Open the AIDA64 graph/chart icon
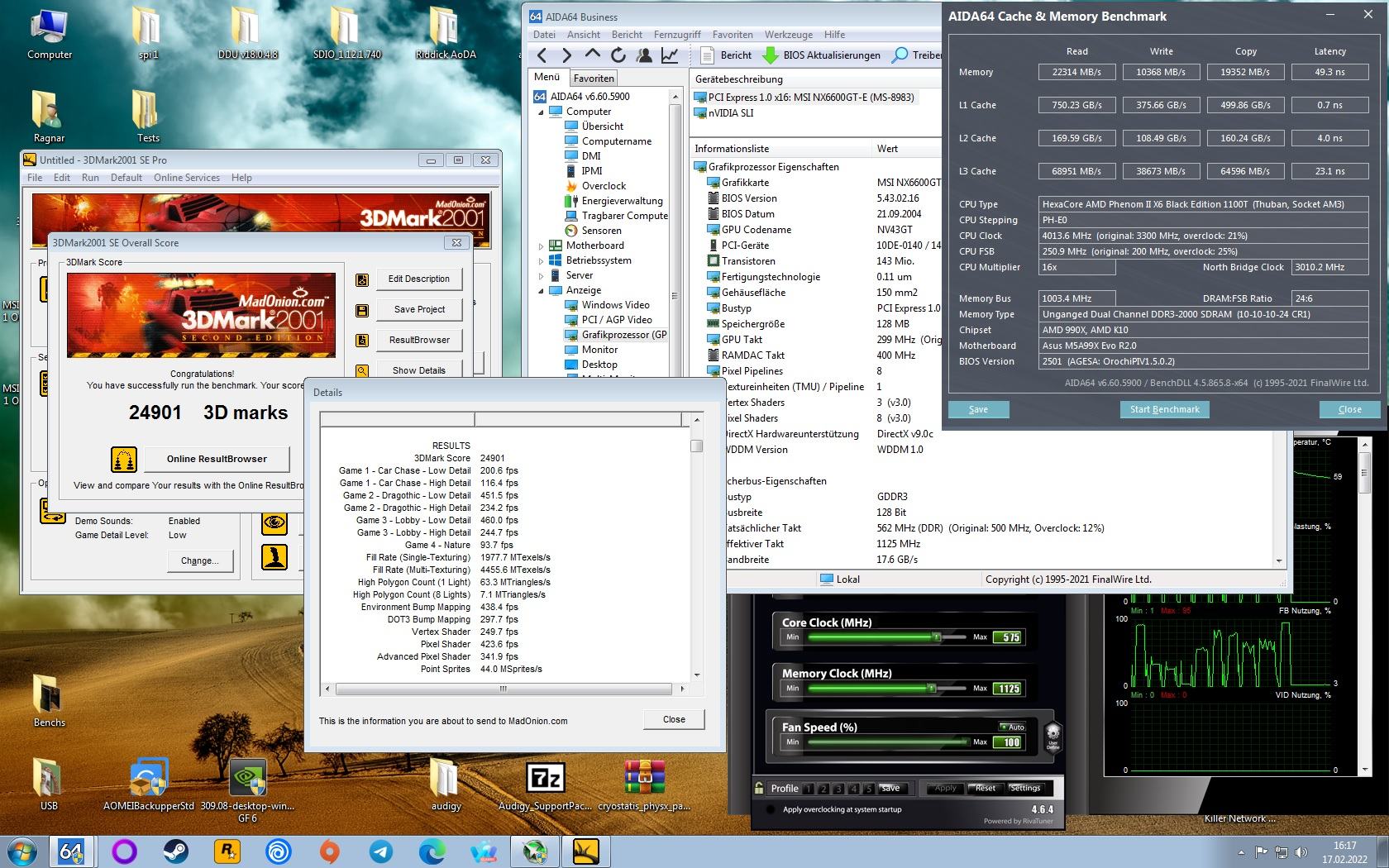Image resolution: width=1389 pixels, height=868 pixels. click(x=670, y=55)
